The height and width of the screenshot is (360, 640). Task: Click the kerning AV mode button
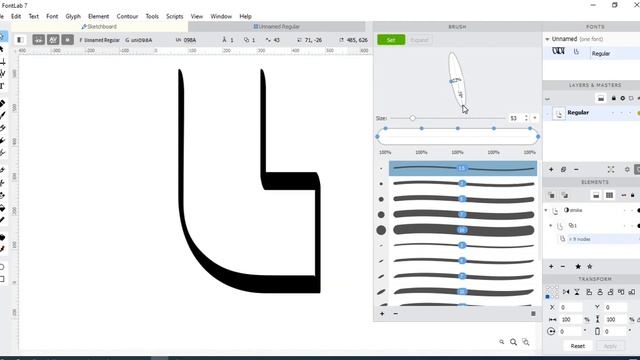point(53,40)
